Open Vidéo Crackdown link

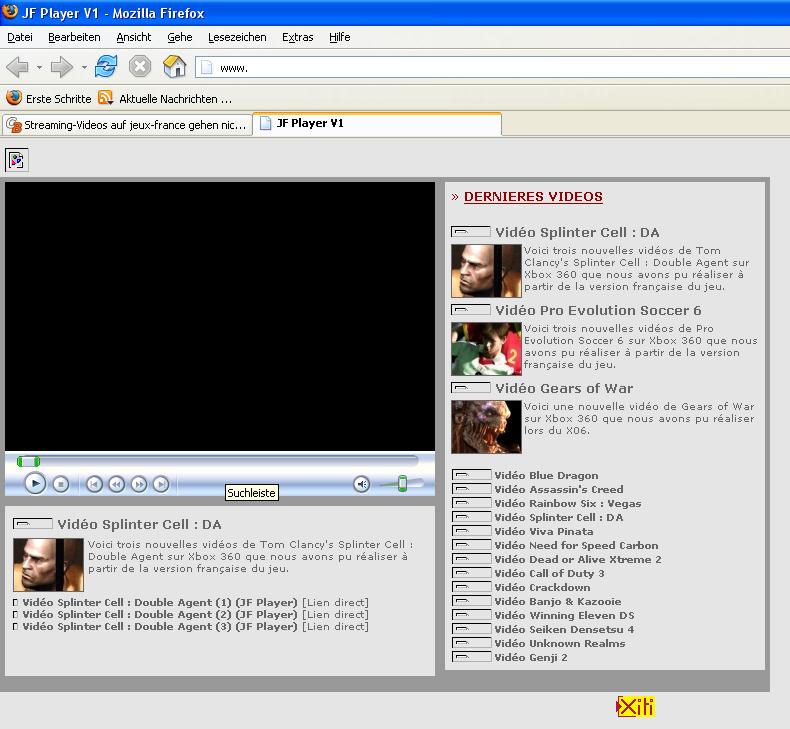coord(542,587)
